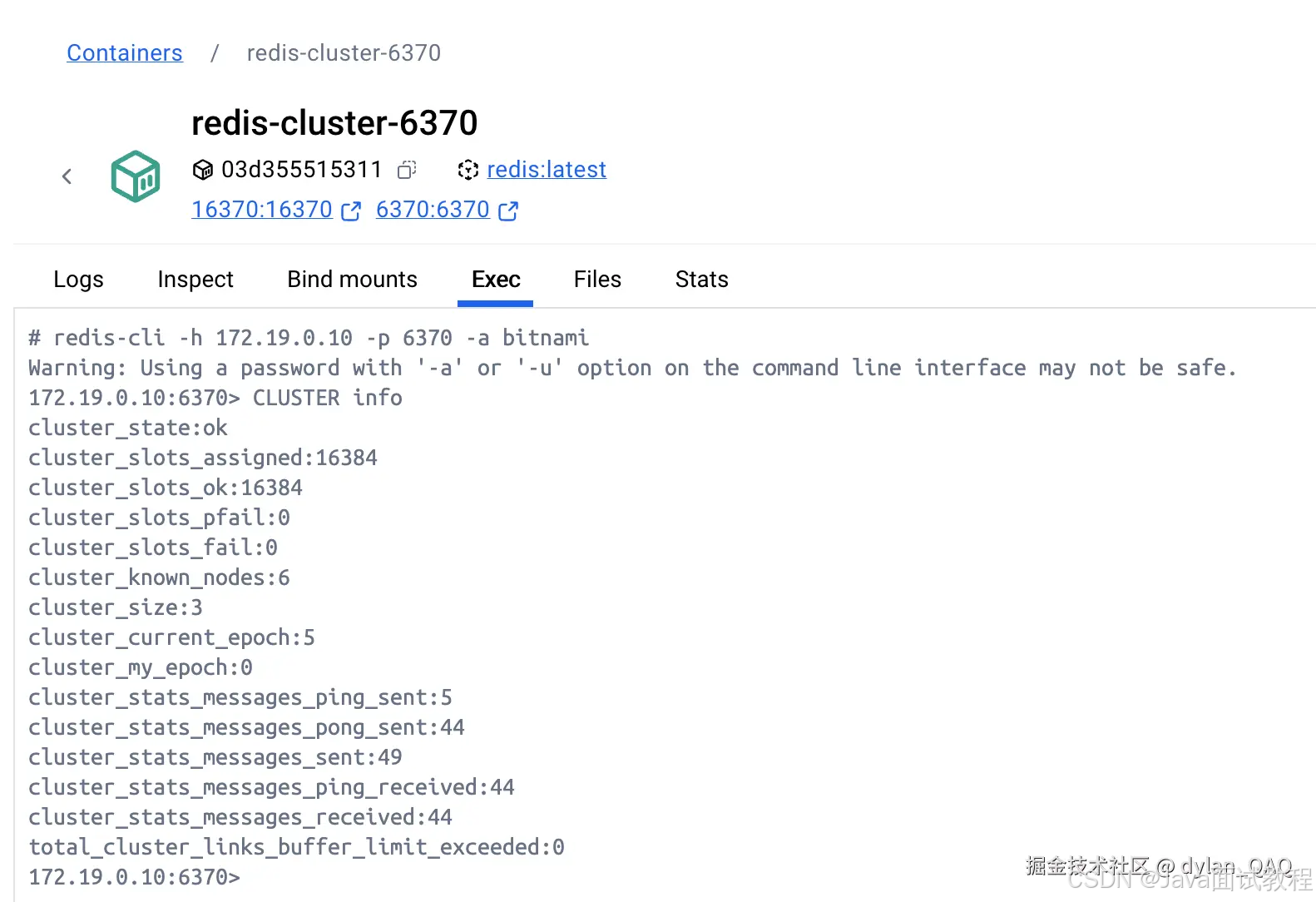Click external link icon after 16370:16370

[x=351, y=211]
